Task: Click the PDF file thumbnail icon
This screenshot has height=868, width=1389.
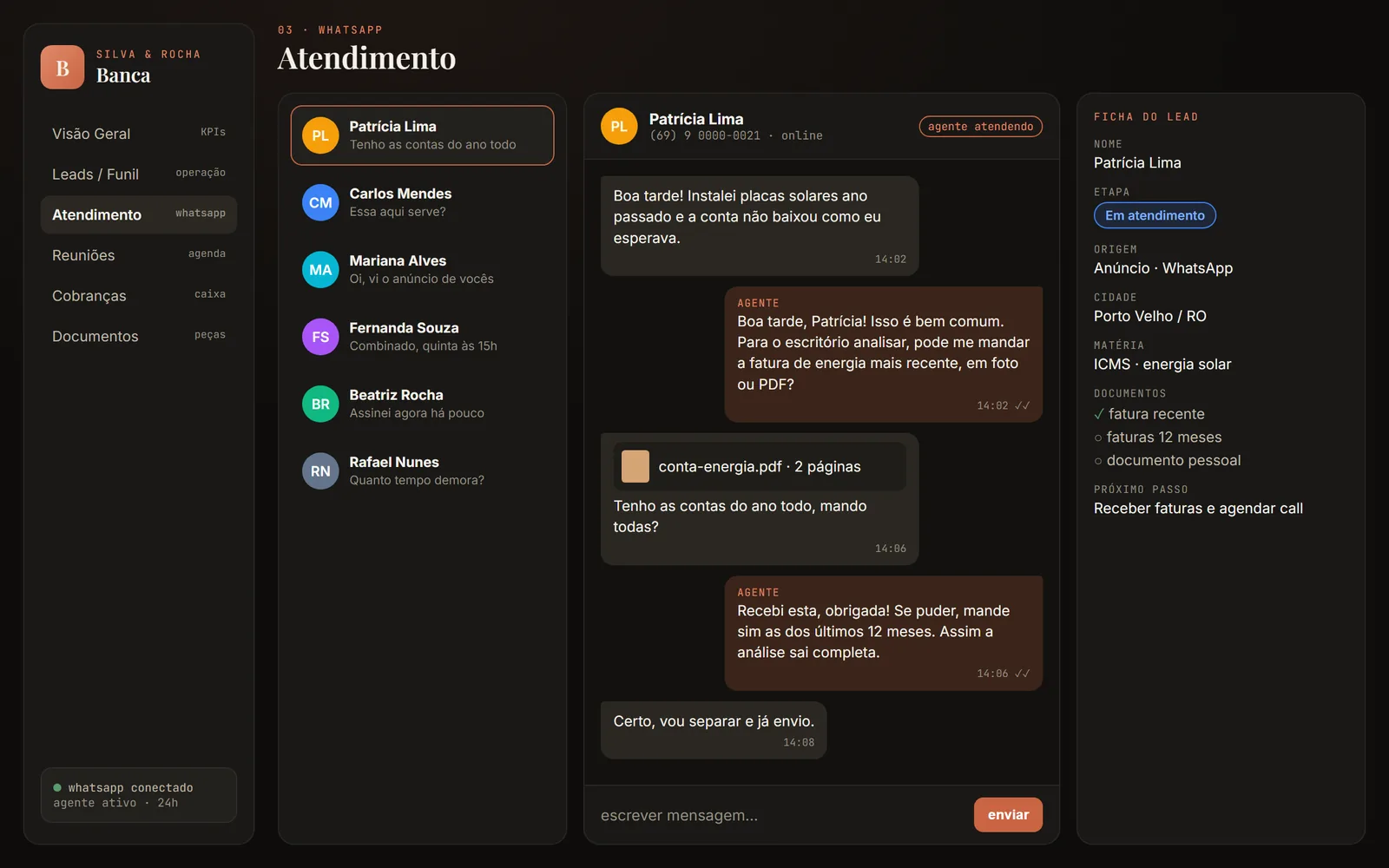Action: (x=635, y=466)
